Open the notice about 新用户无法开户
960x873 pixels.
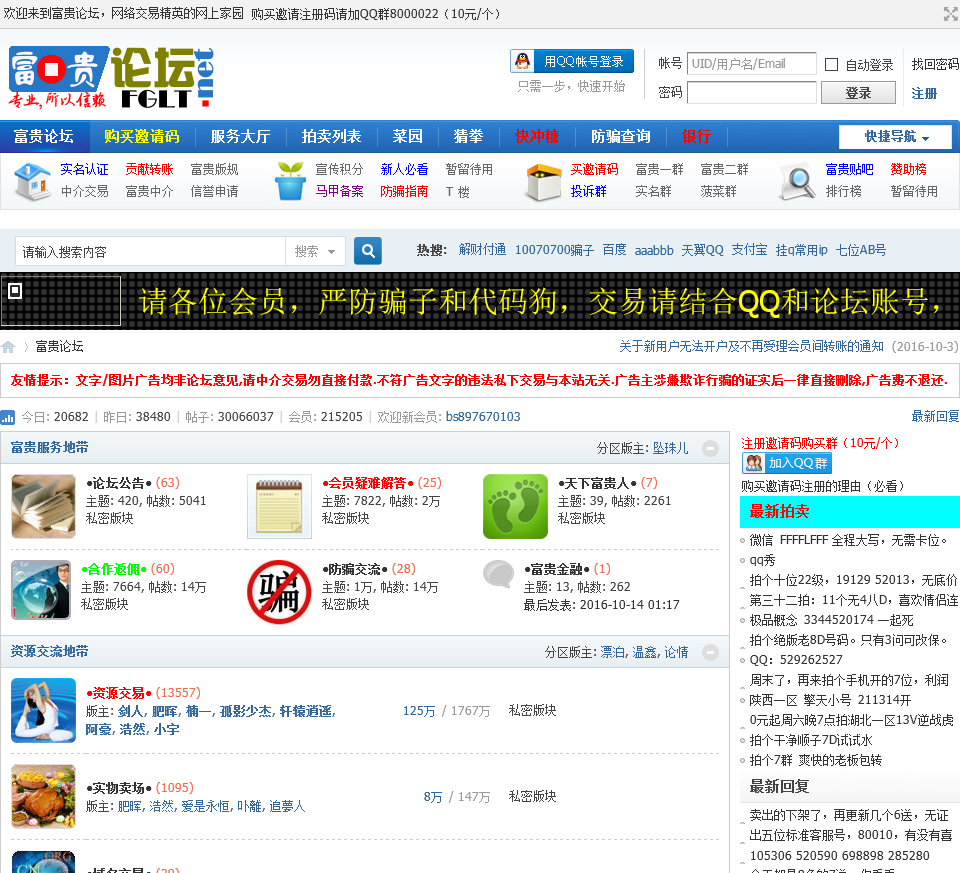pyautogui.click(x=751, y=347)
